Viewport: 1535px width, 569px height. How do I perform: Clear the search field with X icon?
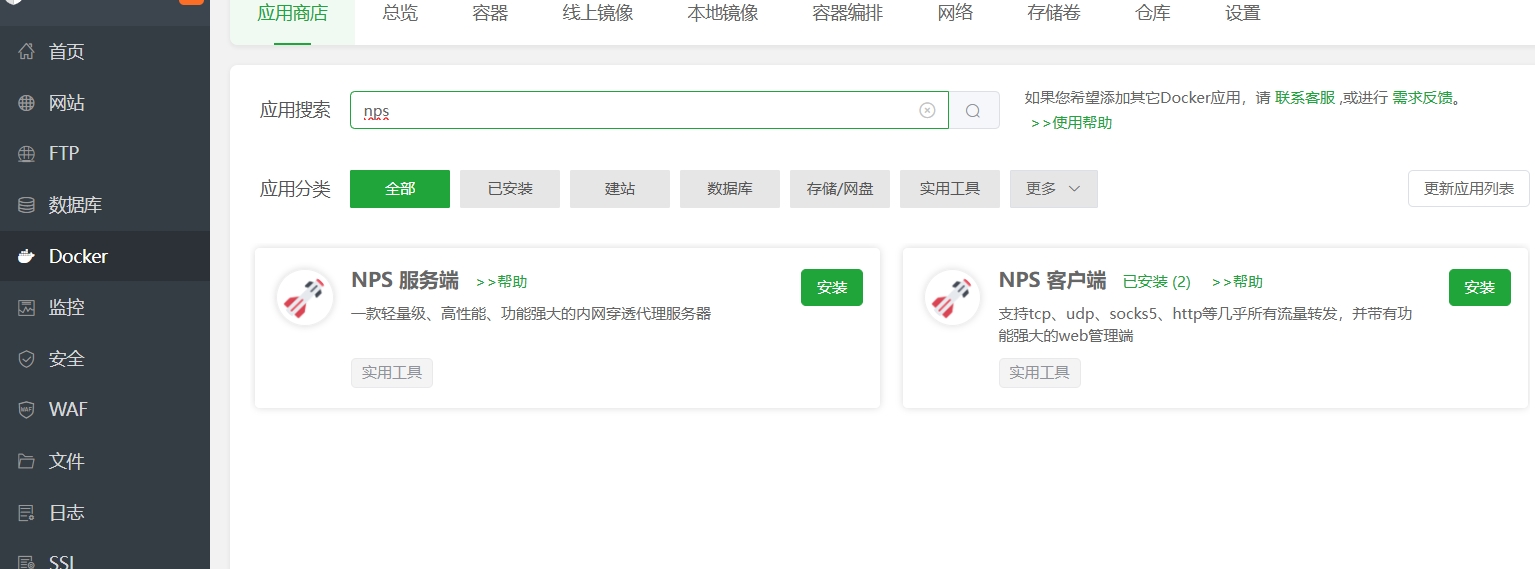927,110
